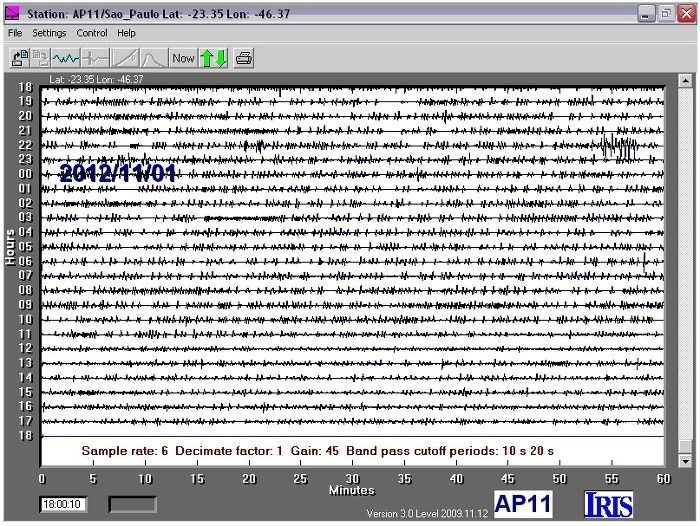Click the scrollbar up arrow
Image resolution: width=700 pixels, height=526 pixels.
pyautogui.click(x=685, y=81)
